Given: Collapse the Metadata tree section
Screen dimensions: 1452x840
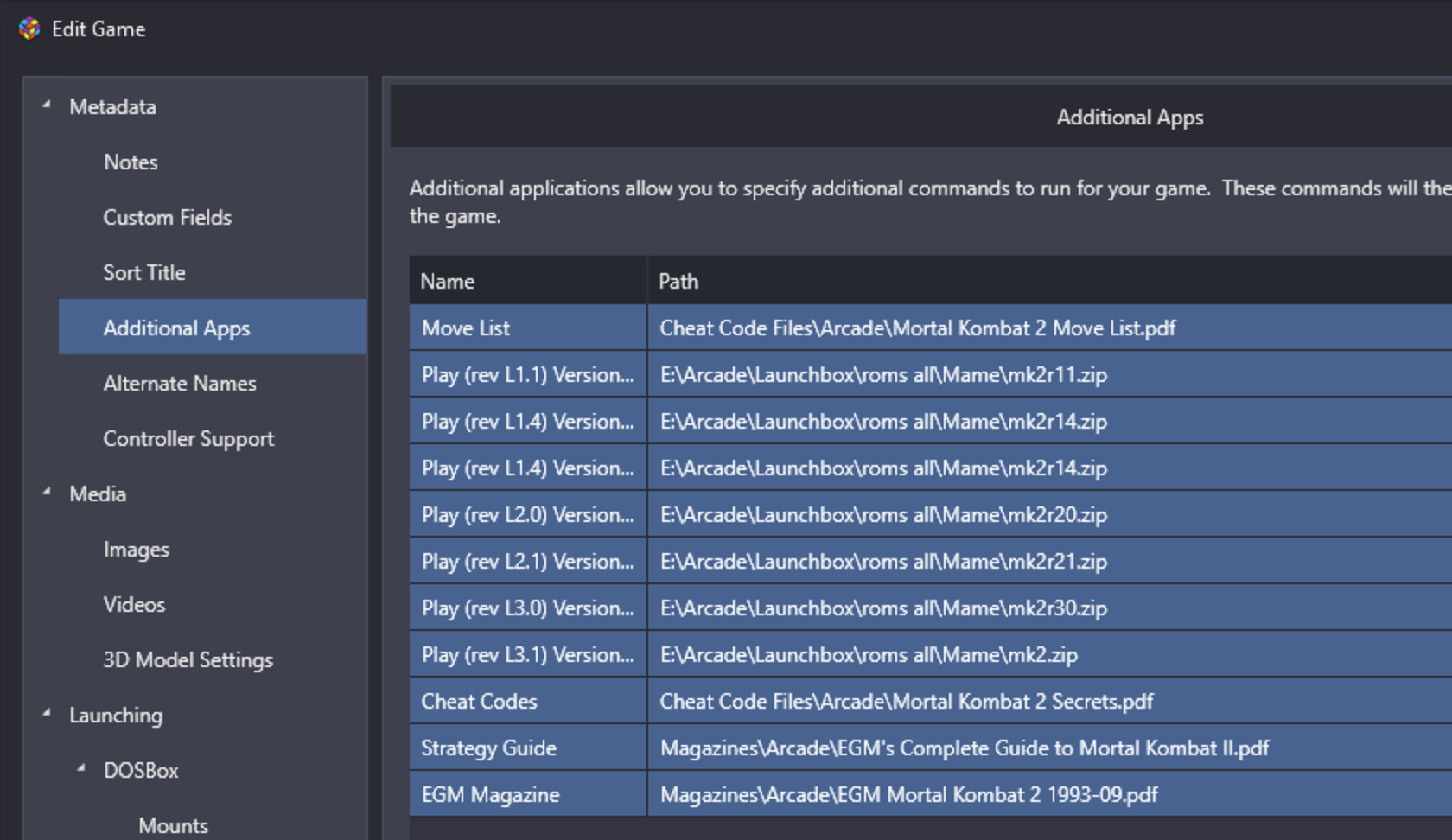Looking at the screenshot, I should 47,105.
